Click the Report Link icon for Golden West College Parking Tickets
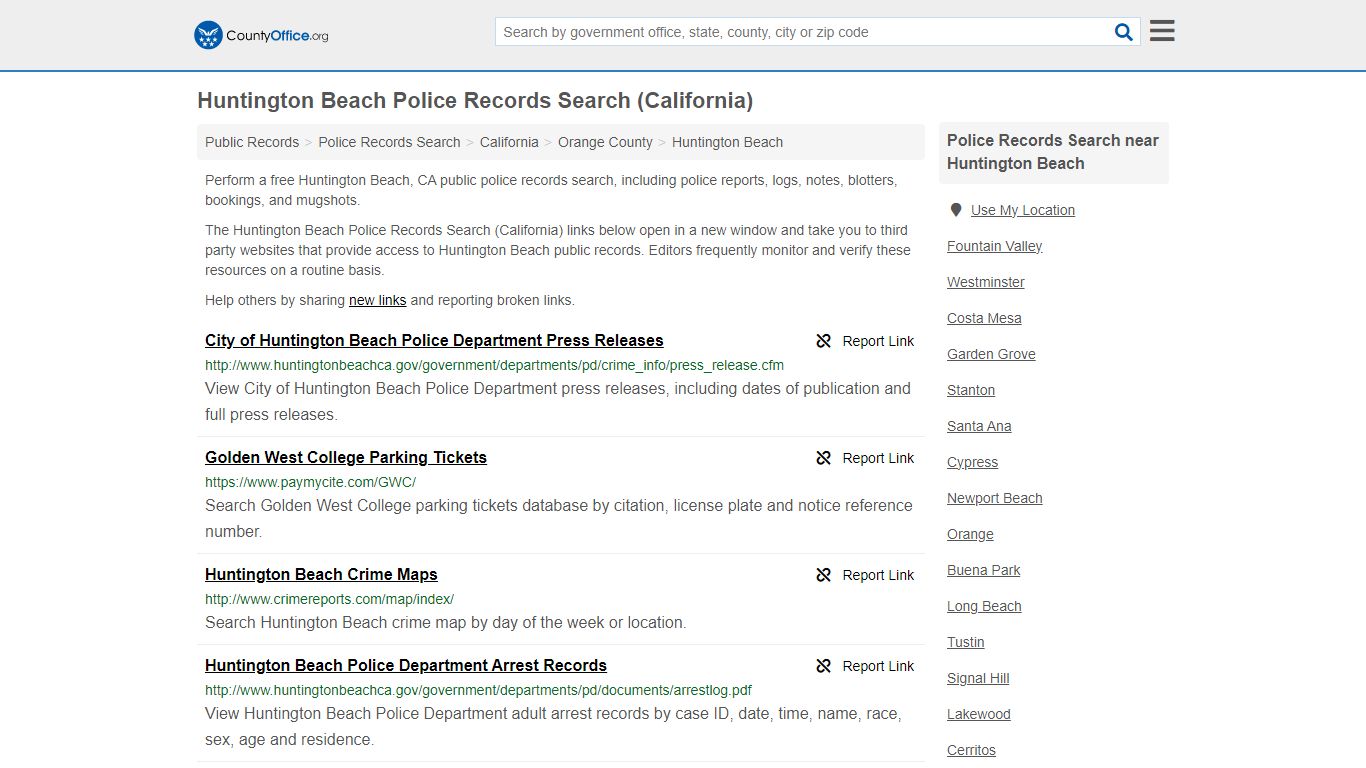This screenshot has width=1366, height=768. click(823, 458)
